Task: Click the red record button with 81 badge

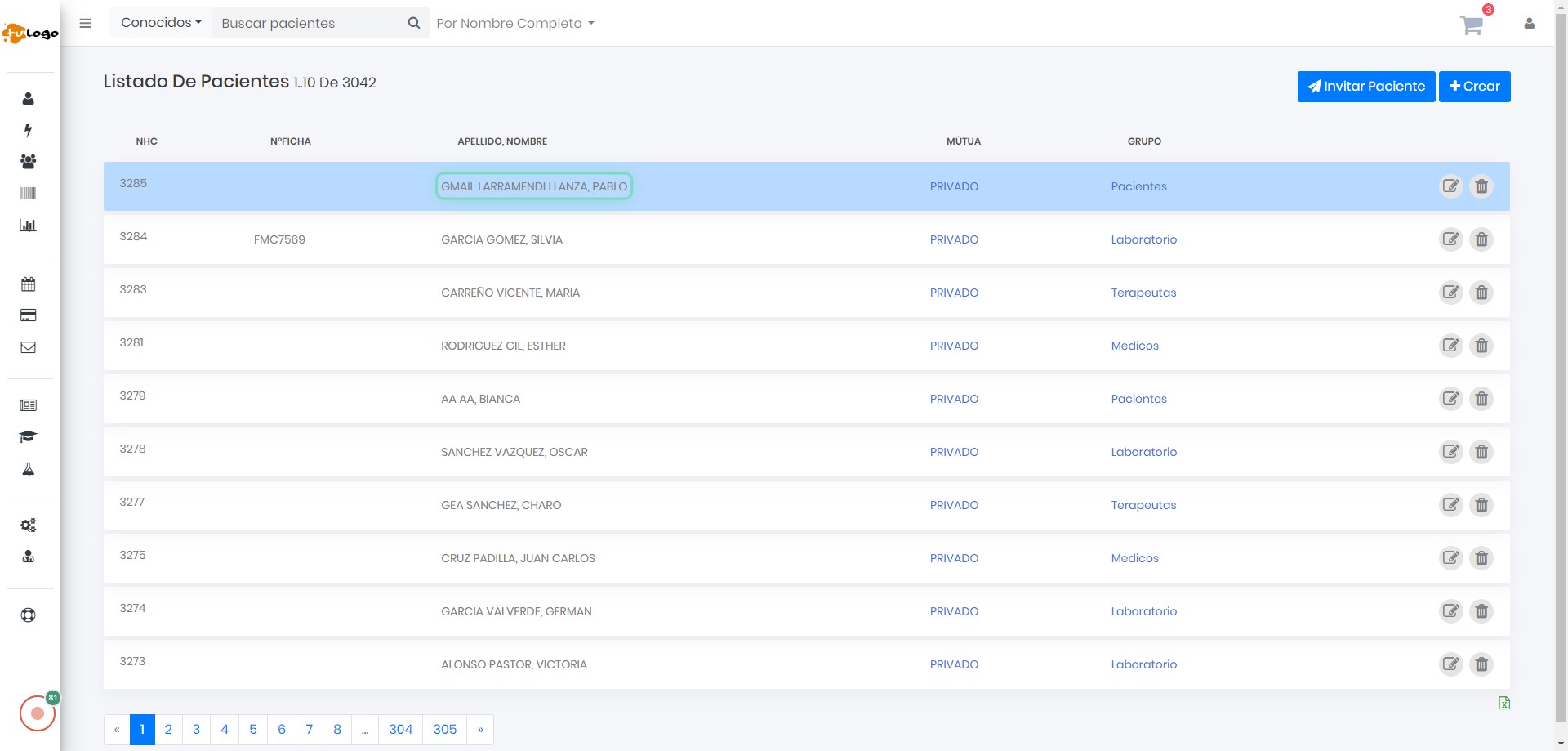Action: coord(38,713)
